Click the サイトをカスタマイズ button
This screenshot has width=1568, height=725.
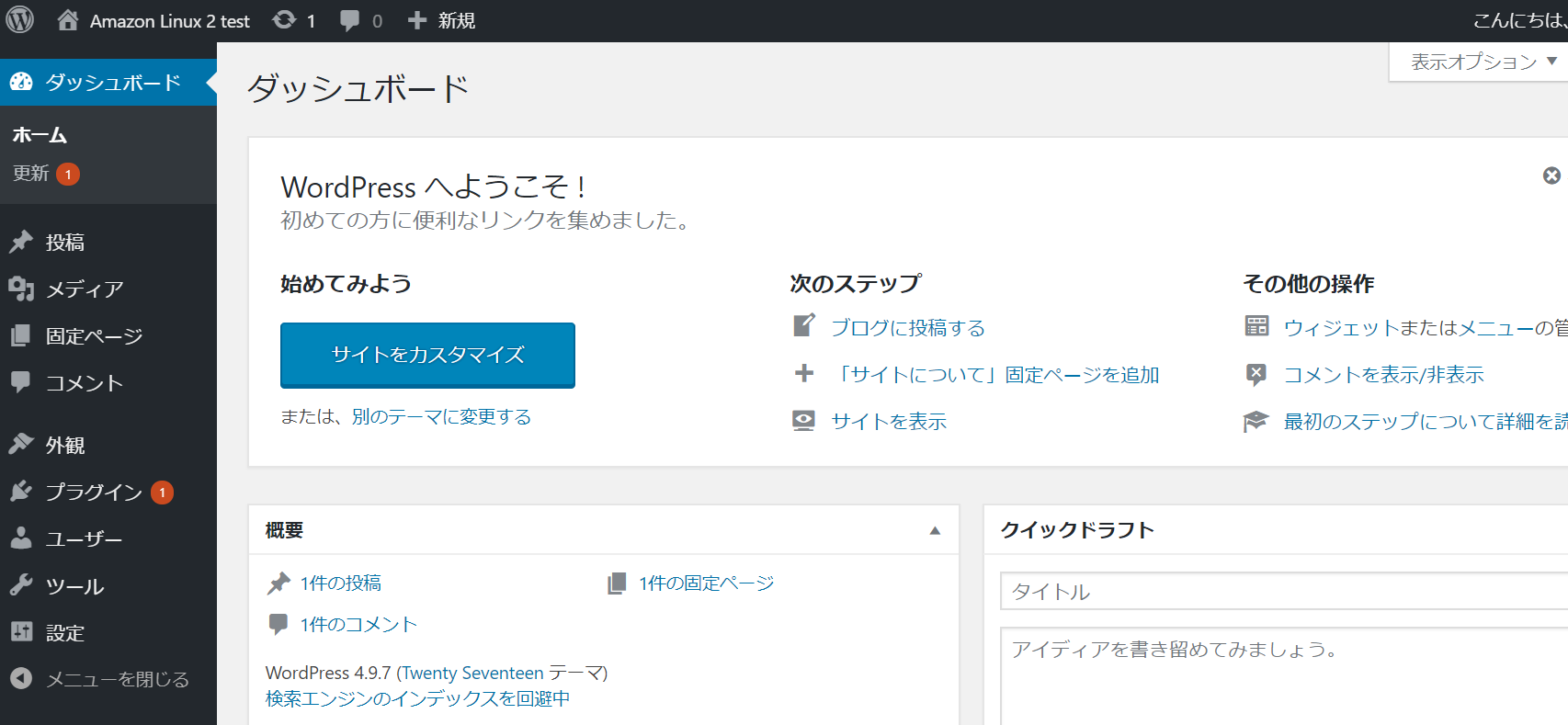[427, 355]
